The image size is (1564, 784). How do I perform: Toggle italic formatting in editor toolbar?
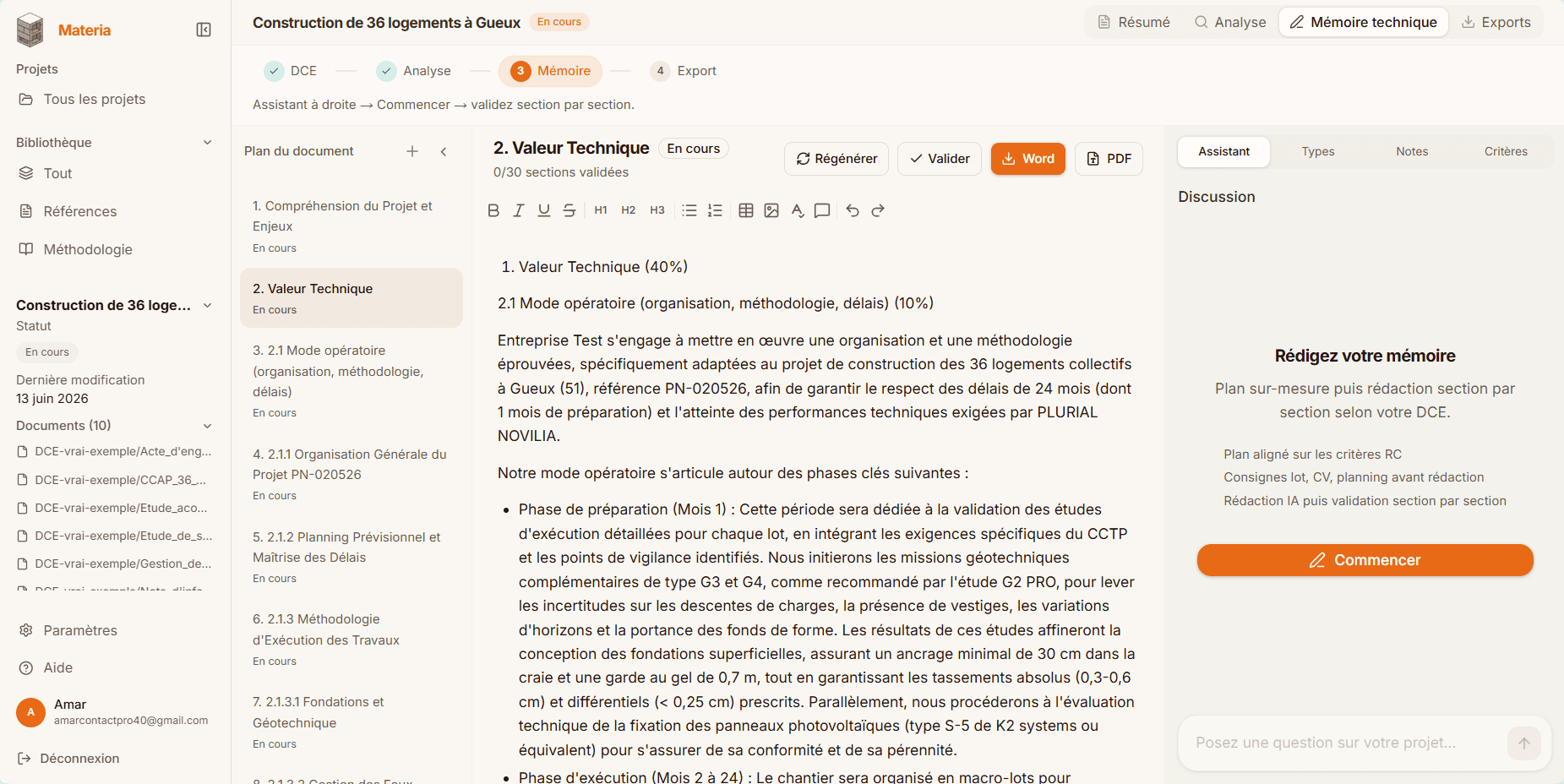click(519, 210)
